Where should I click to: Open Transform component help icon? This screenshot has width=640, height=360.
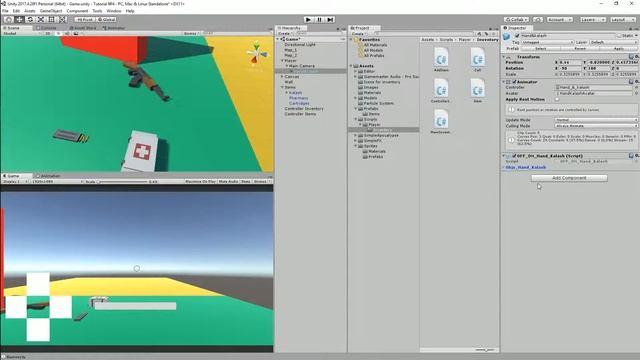click(631, 57)
